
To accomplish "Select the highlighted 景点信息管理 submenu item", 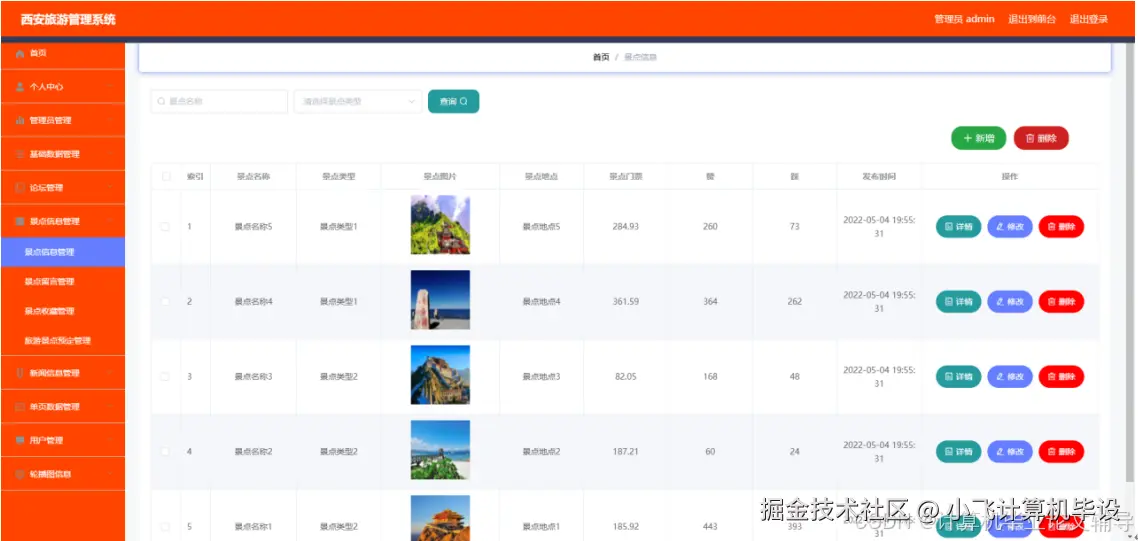I will [62, 252].
